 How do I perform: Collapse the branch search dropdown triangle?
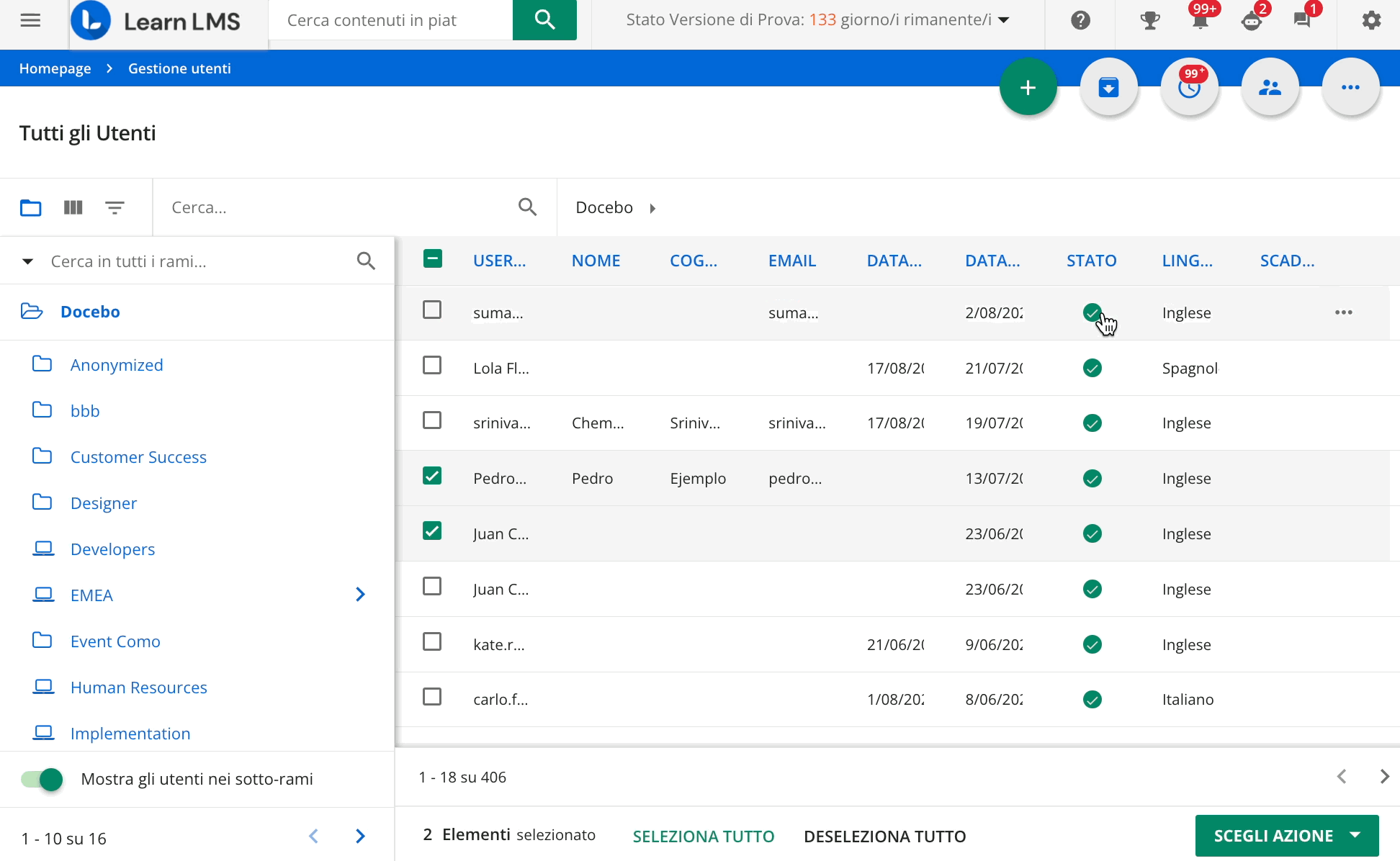[x=27, y=261]
